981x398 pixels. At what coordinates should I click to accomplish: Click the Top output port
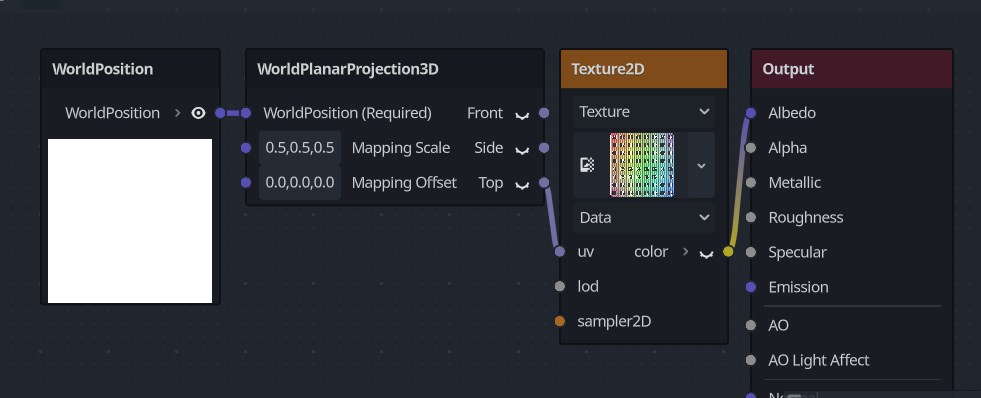pyautogui.click(x=544, y=183)
